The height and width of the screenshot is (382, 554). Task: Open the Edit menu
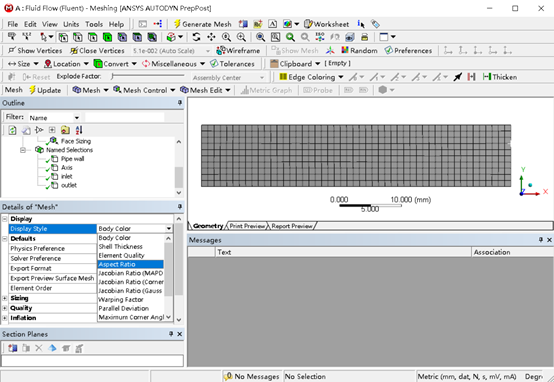tap(30, 24)
